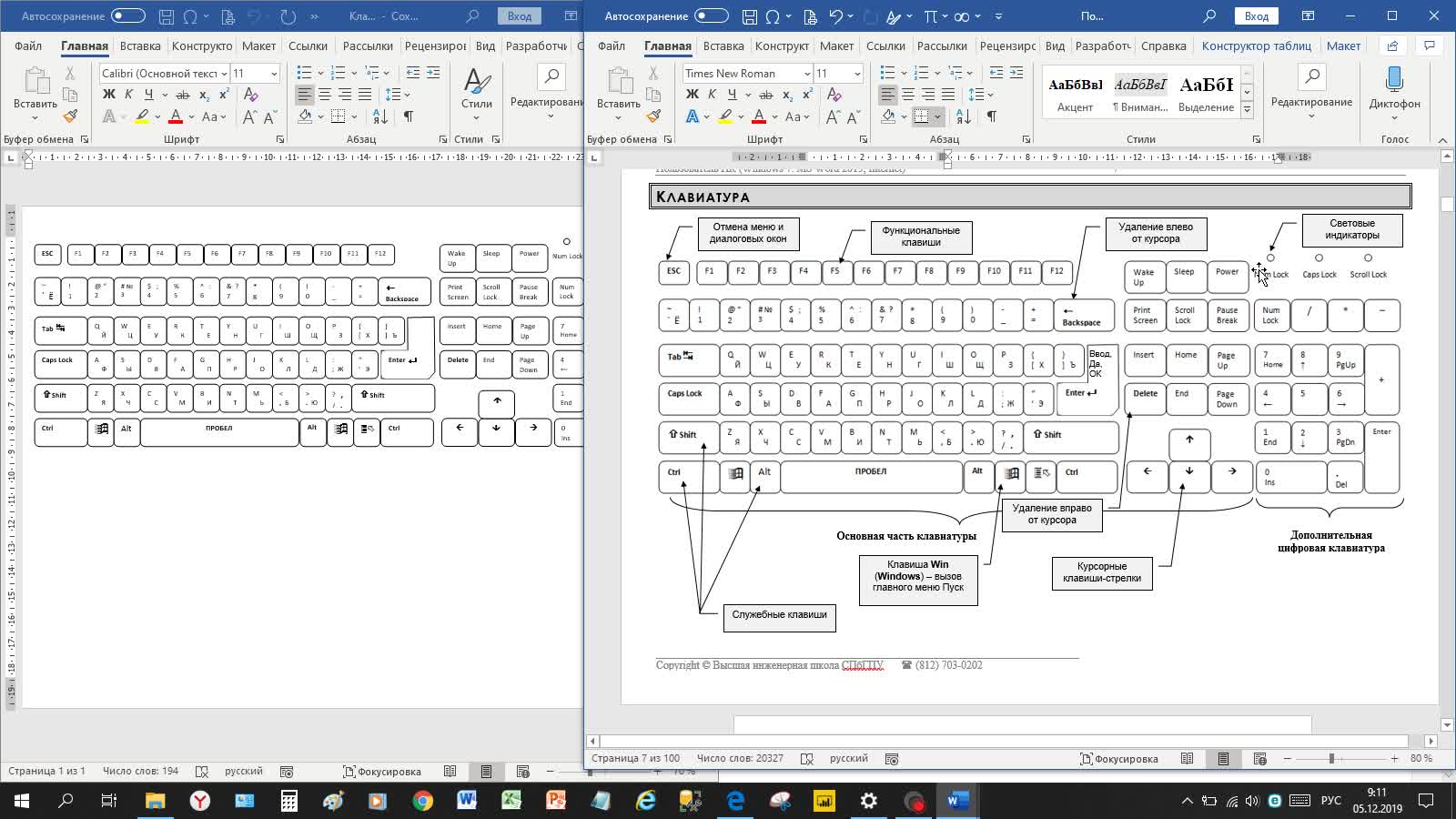
Task: Apply superscript in right Word window
Action: click(807, 94)
